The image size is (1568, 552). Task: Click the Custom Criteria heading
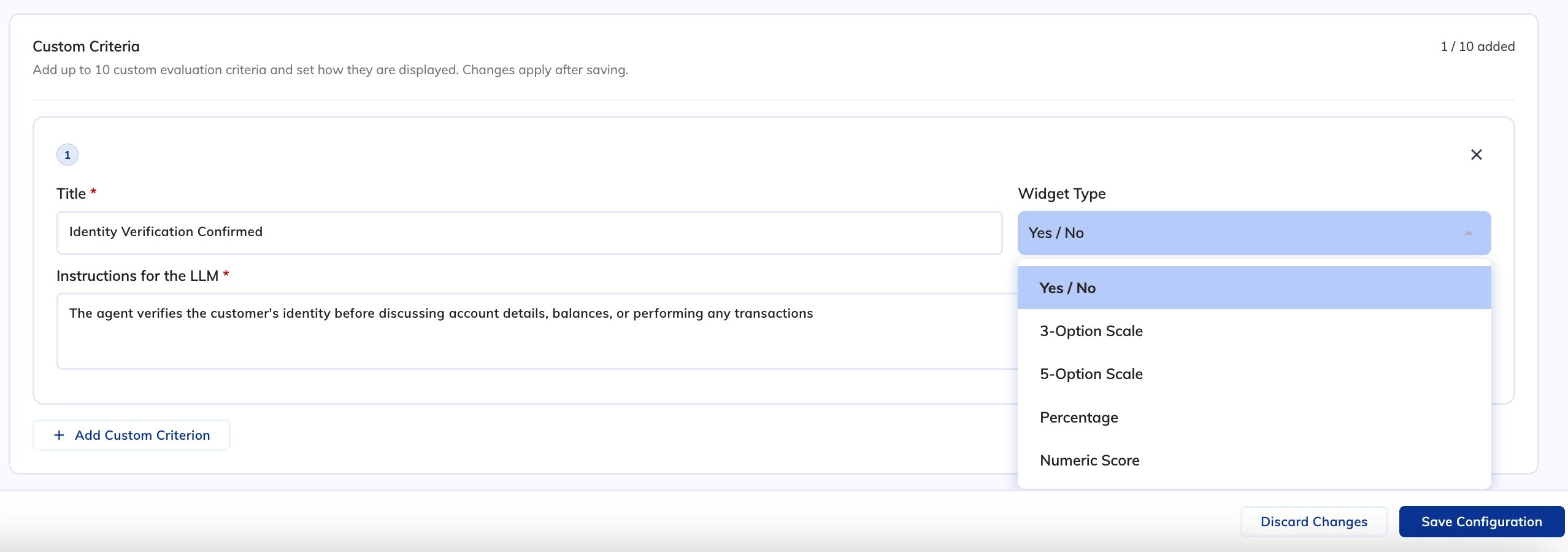click(x=86, y=47)
